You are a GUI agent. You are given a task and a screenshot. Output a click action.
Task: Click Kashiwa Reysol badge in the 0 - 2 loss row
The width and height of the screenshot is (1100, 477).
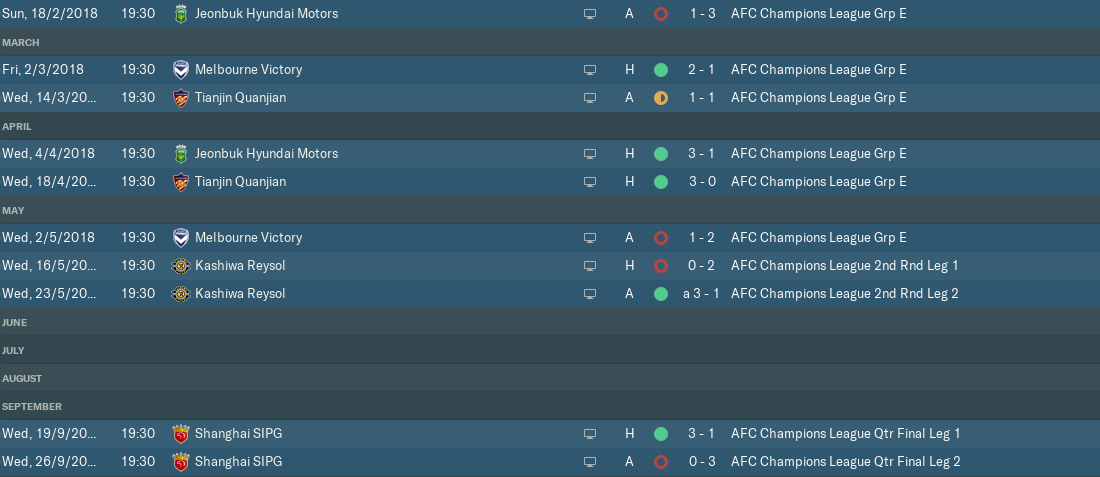coord(181,266)
